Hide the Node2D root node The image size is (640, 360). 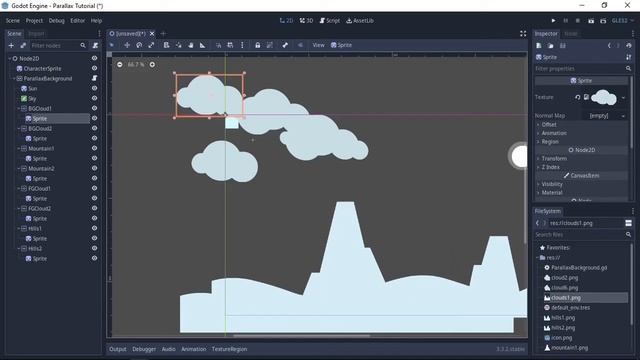[x=94, y=58]
